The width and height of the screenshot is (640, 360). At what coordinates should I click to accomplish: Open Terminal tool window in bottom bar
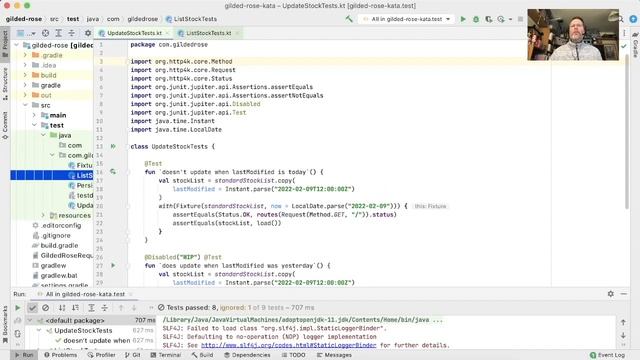click(166, 355)
